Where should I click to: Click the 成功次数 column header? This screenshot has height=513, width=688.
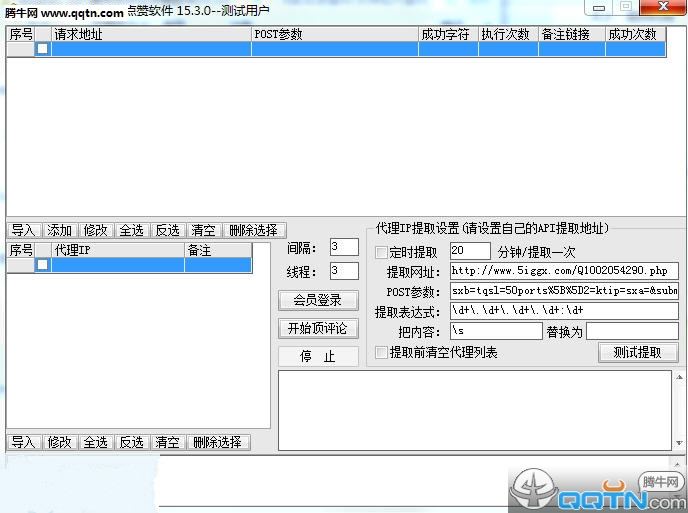(x=635, y=34)
